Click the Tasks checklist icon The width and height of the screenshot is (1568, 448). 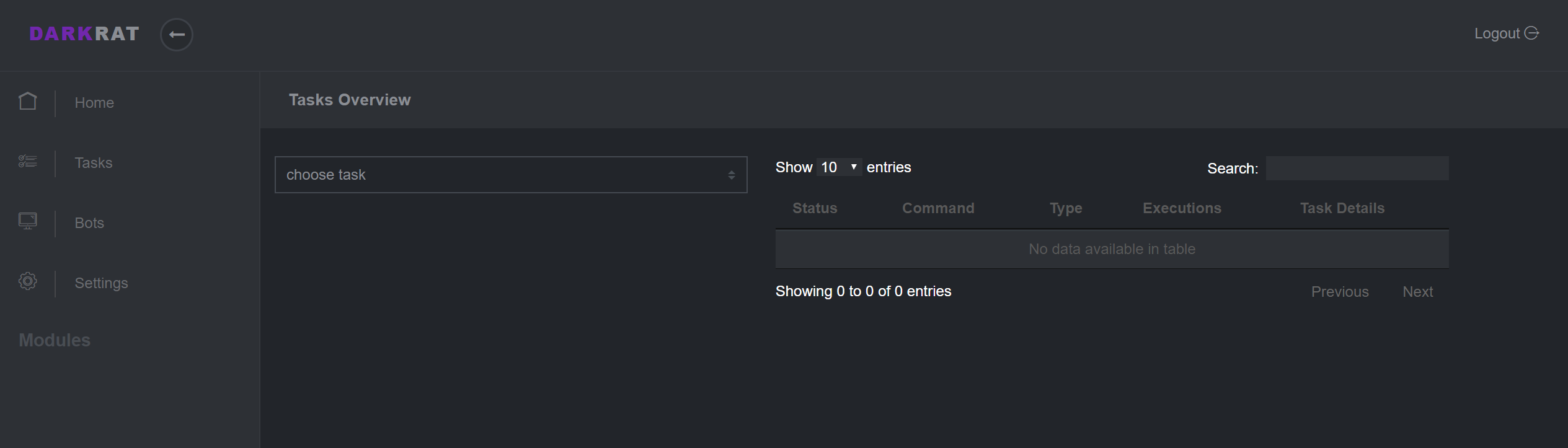[27, 162]
